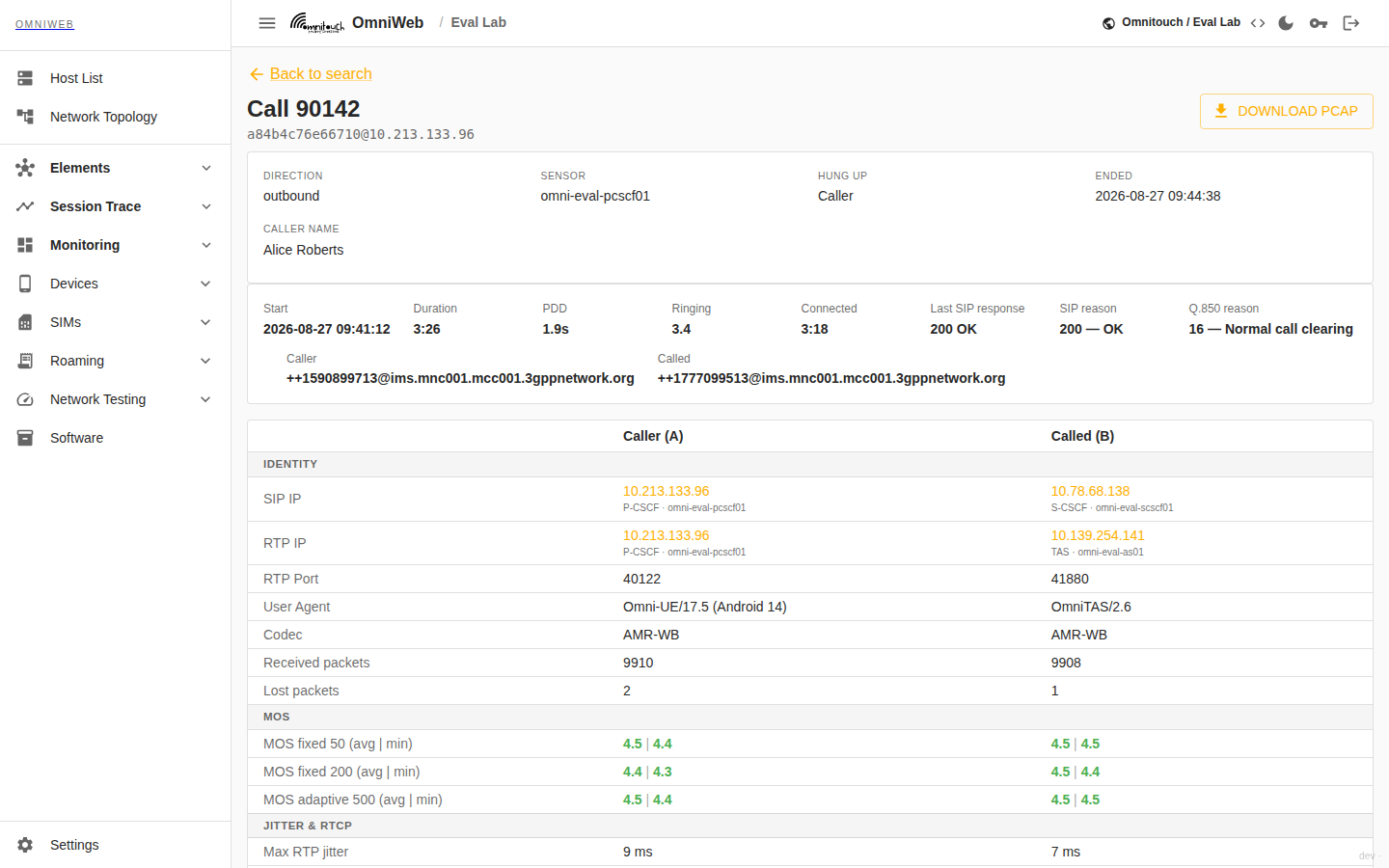Toggle dark mode moon icon
This screenshot has height=868, width=1389.
(1286, 23)
